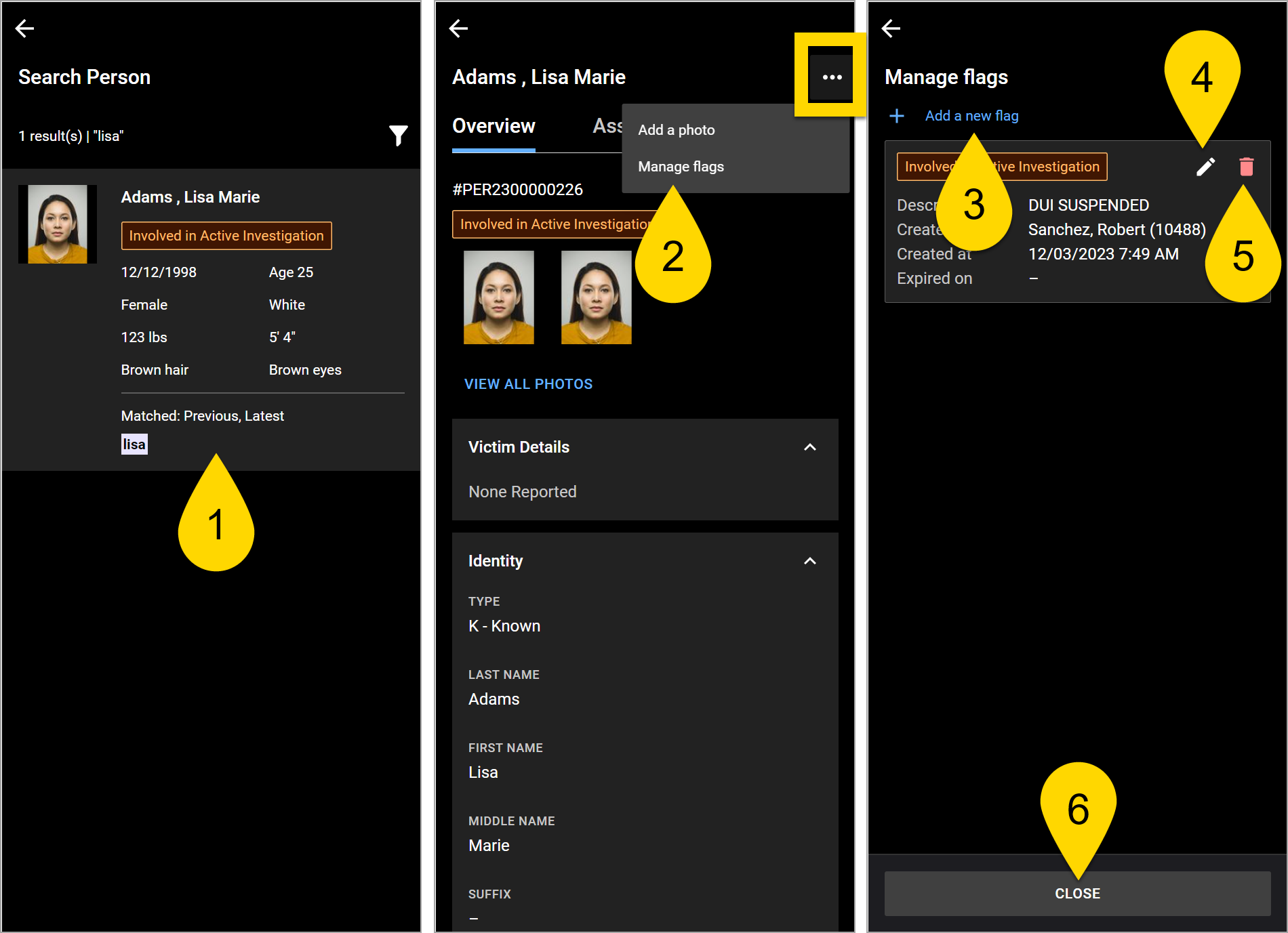Select Add a photo menu entry
Screen dimensions: 1288x933
pos(677,129)
